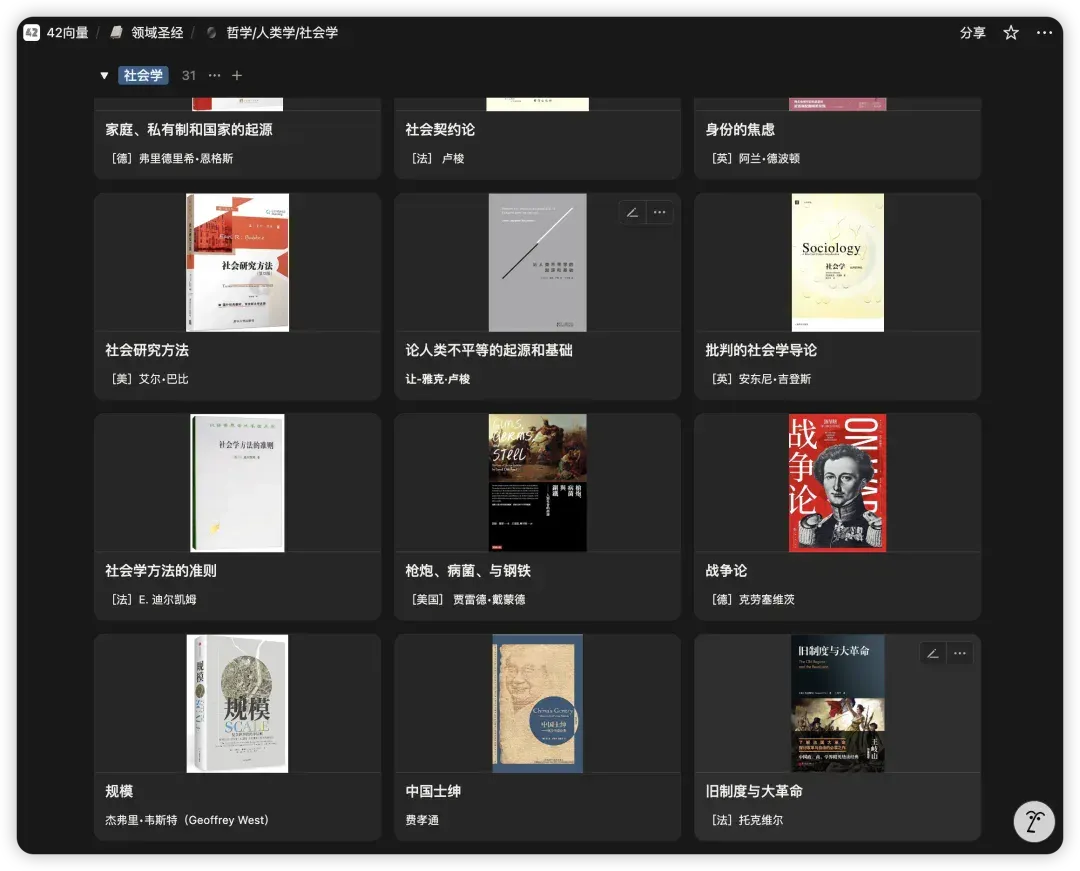Edit the 论人类不平等的起源和基础 card
The height and width of the screenshot is (871, 1080).
[x=632, y=213]
